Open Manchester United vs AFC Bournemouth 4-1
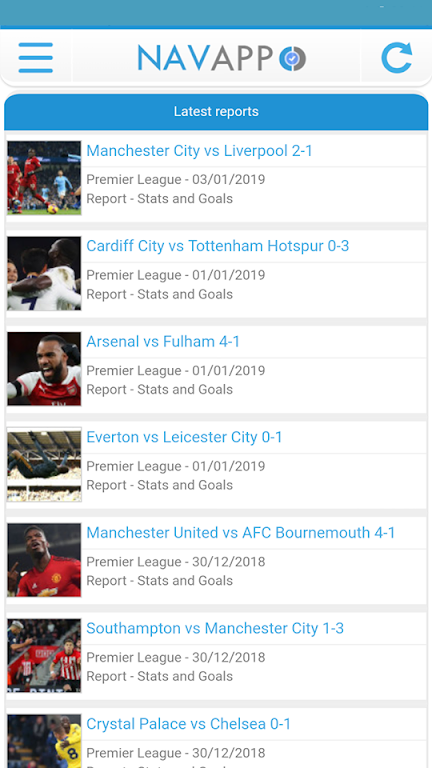This screenshot has width=432, height=768. pos(240,532)
